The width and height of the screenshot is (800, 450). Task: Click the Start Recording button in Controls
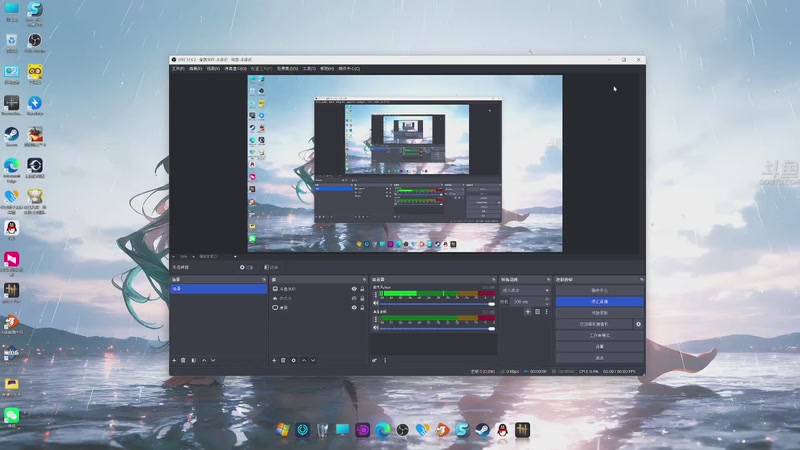[x=599, y=313]
